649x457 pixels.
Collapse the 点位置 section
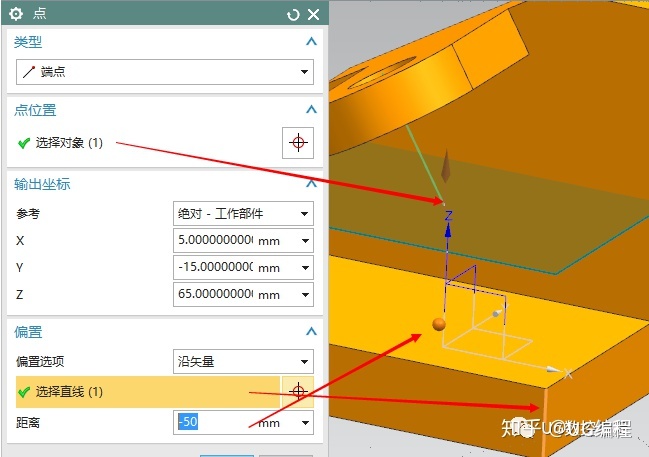coord(311,110)
